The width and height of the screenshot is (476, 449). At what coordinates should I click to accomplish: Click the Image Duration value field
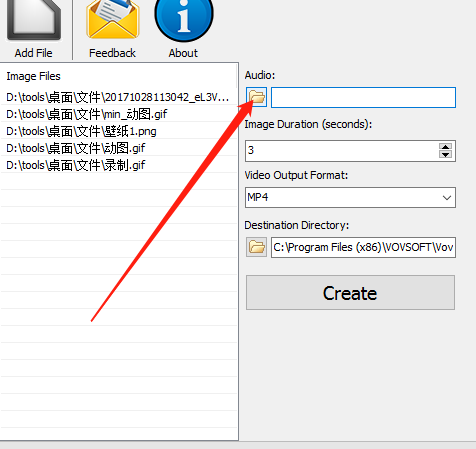(342, 151)
